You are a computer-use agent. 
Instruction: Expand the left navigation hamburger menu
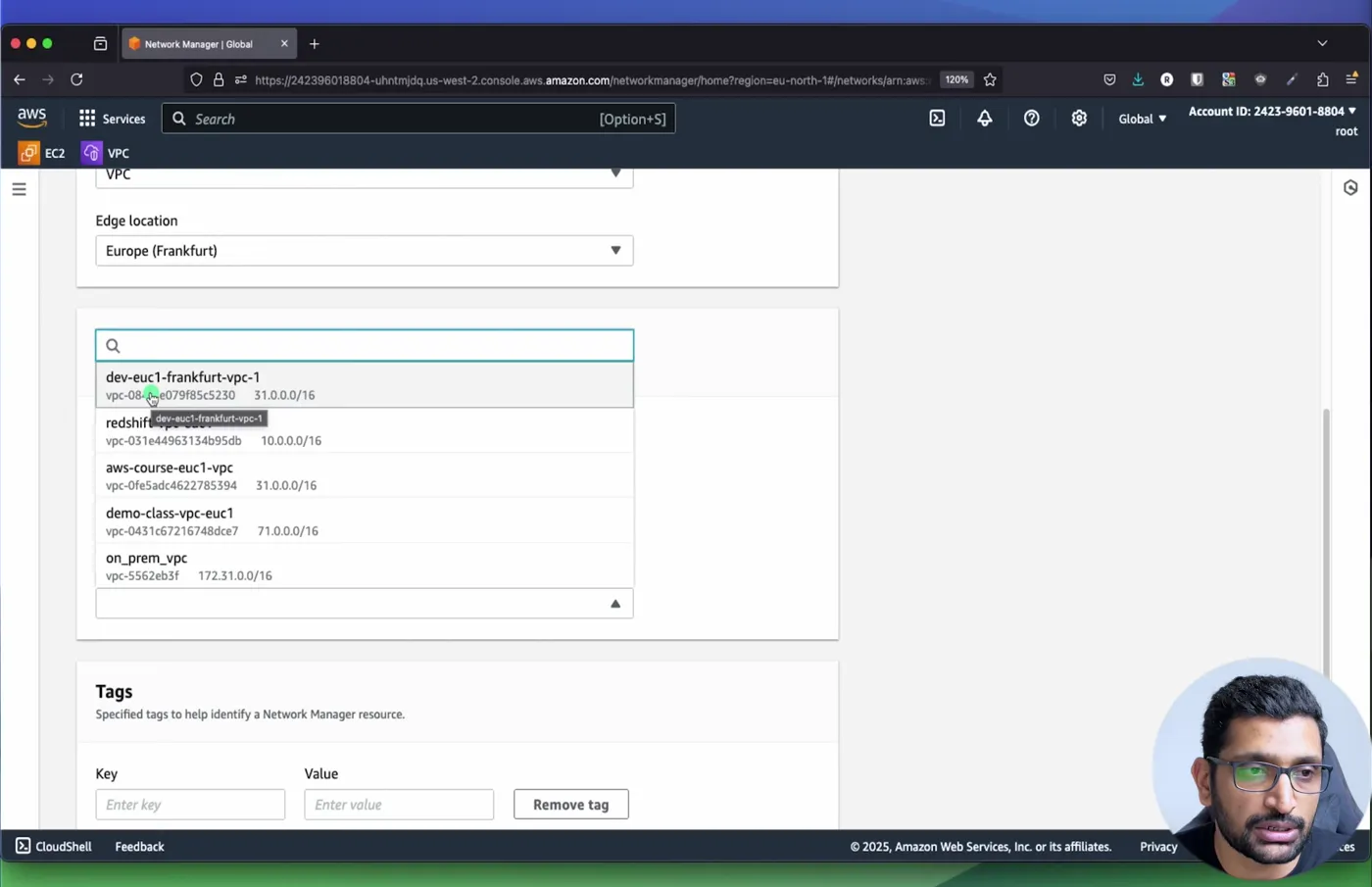19,189
